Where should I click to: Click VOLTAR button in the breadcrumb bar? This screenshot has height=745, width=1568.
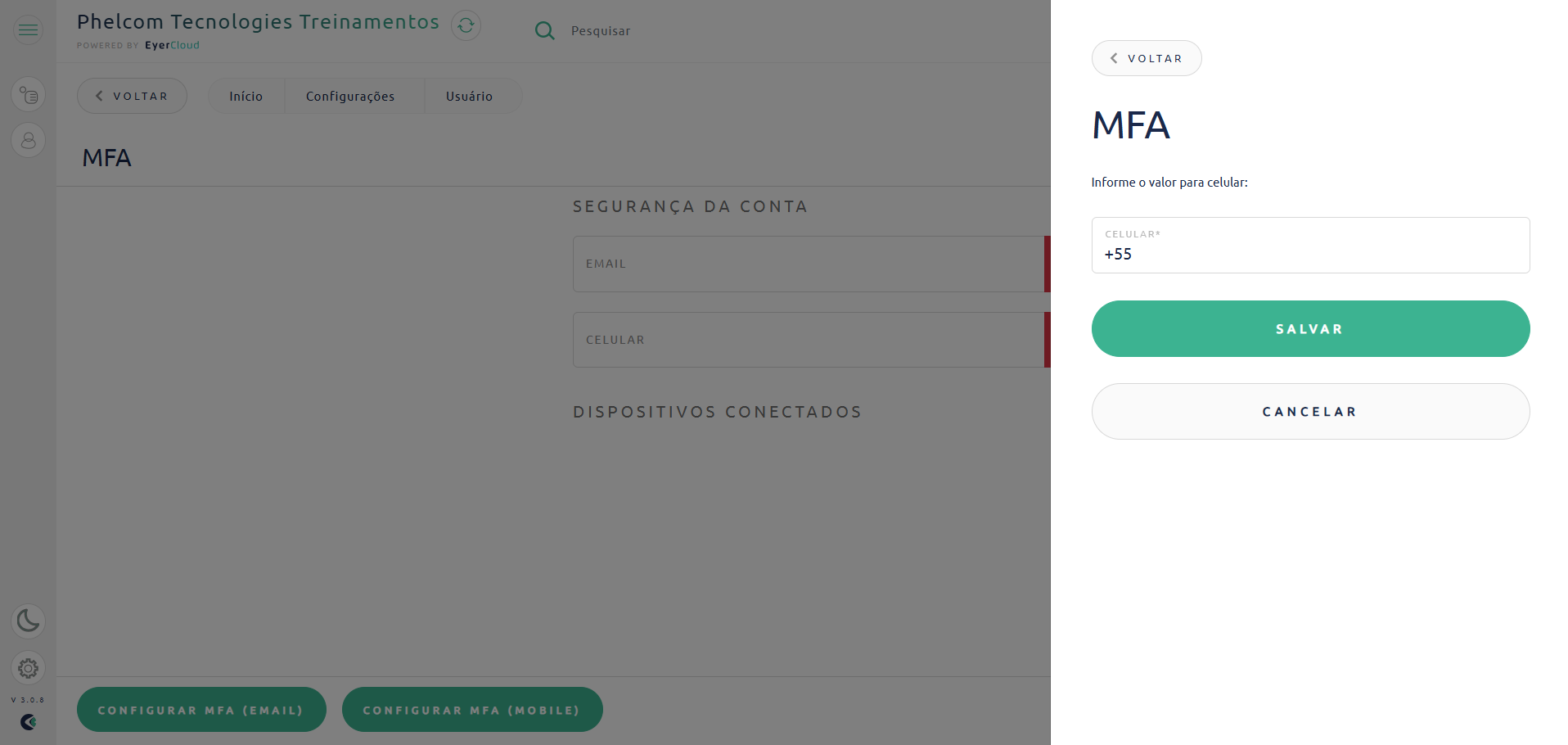[132, 96]
